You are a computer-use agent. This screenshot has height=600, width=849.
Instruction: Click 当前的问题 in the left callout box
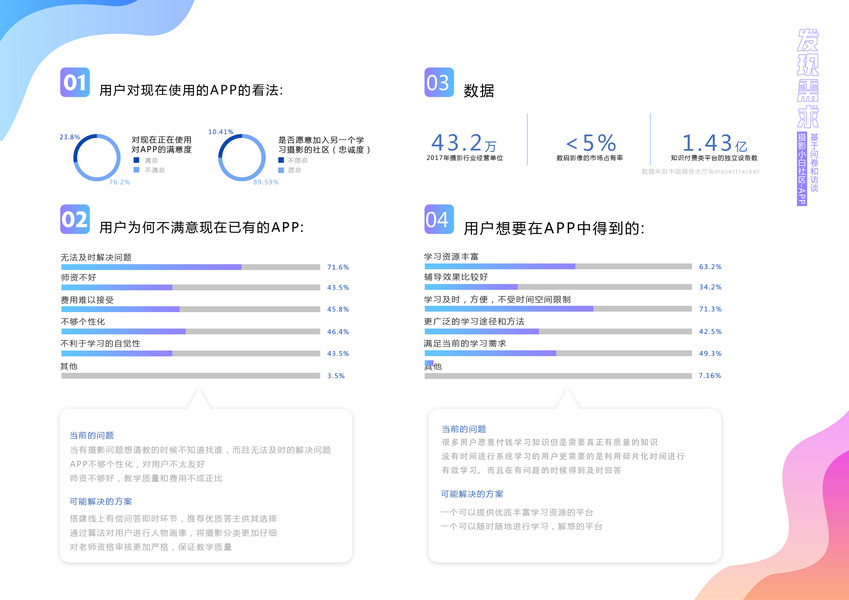click(92, 435)
